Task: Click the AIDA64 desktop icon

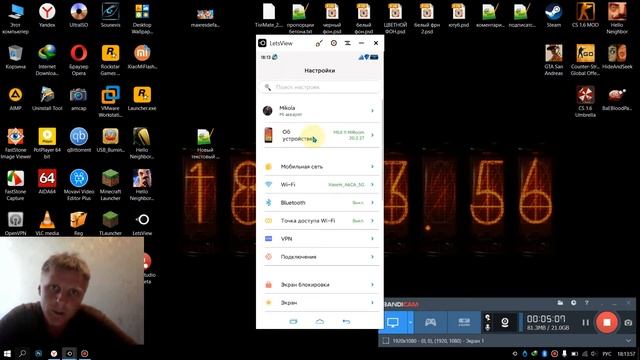Action: click(47, 182)
